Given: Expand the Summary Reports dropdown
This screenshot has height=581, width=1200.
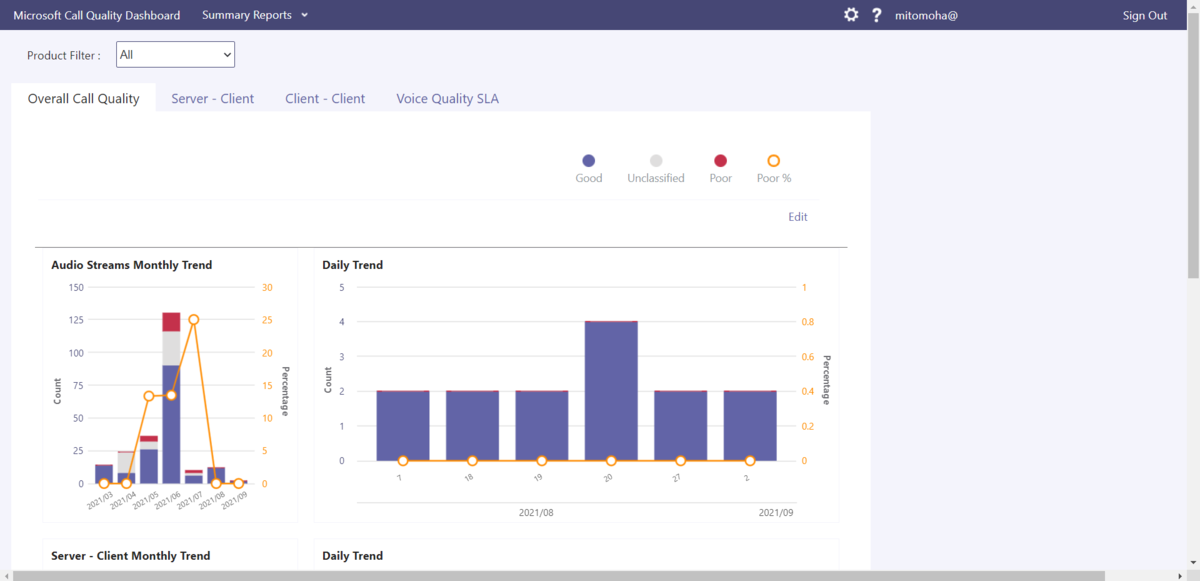Looking at the screenshot, I should (x=255, y=15).
